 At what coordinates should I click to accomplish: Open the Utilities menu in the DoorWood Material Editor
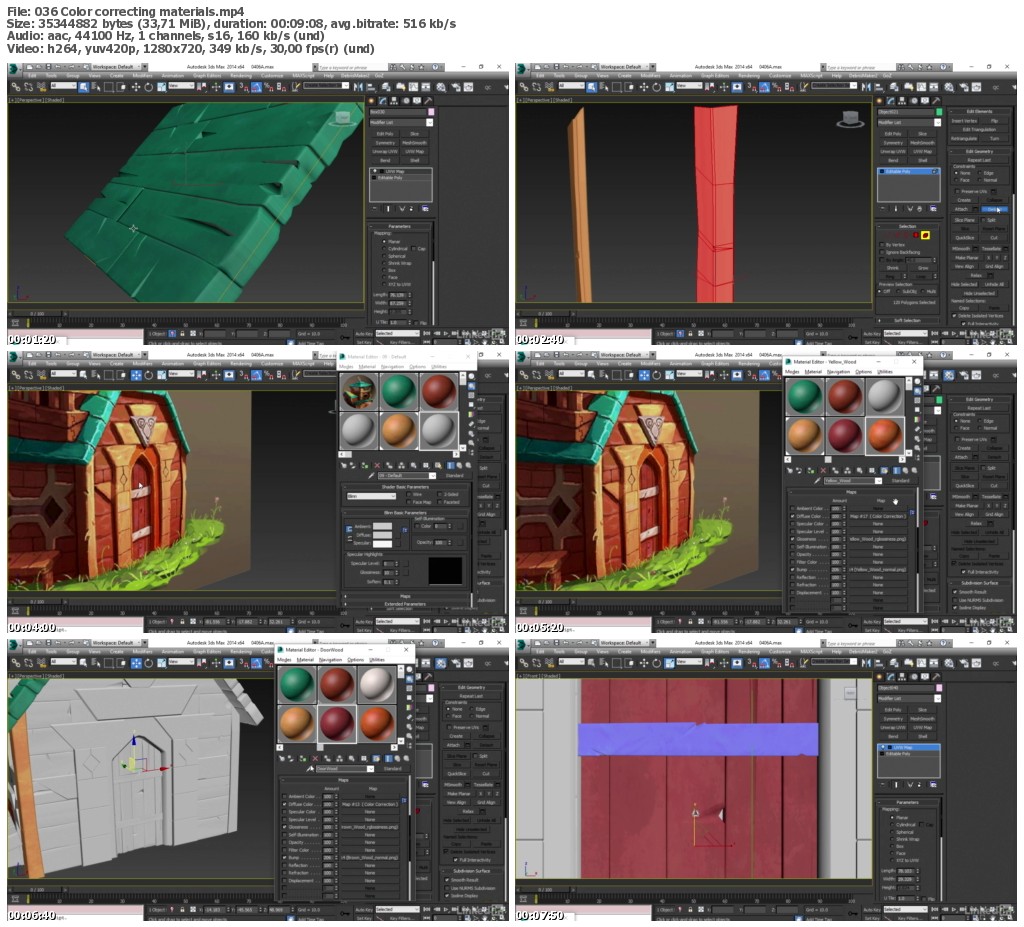click(x=377, y=659)
